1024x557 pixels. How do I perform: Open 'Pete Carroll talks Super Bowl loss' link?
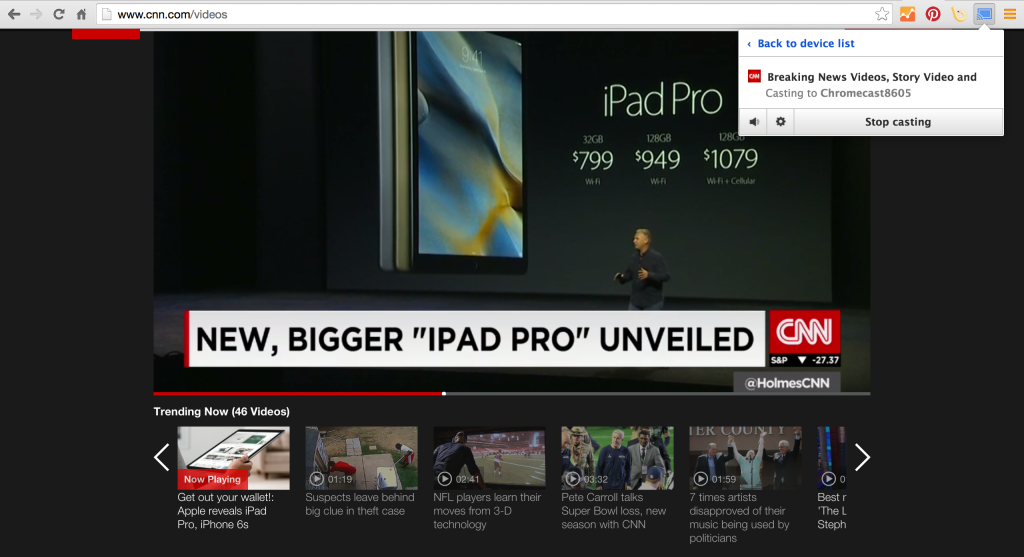[614, 511]
